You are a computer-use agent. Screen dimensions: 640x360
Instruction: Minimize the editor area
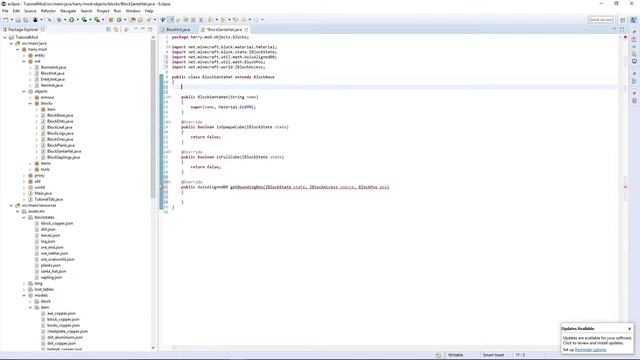614,29
